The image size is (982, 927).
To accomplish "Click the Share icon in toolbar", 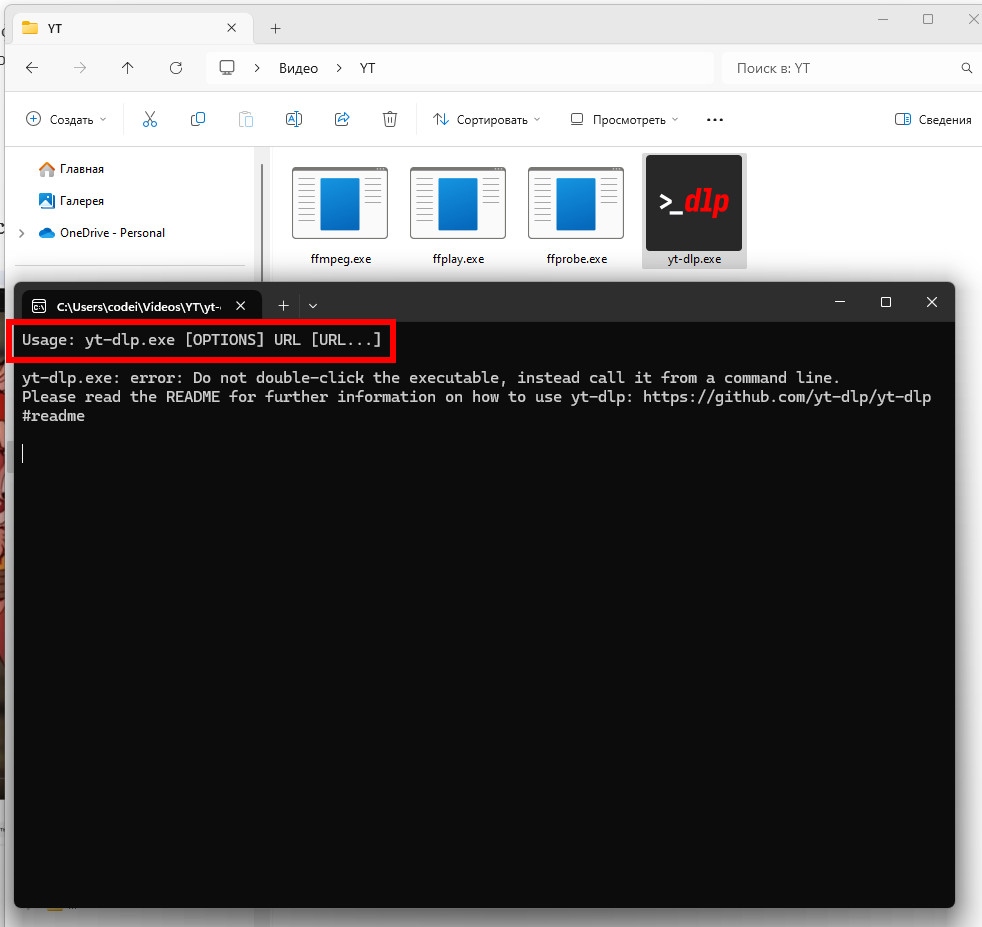I will coord(342,119).
